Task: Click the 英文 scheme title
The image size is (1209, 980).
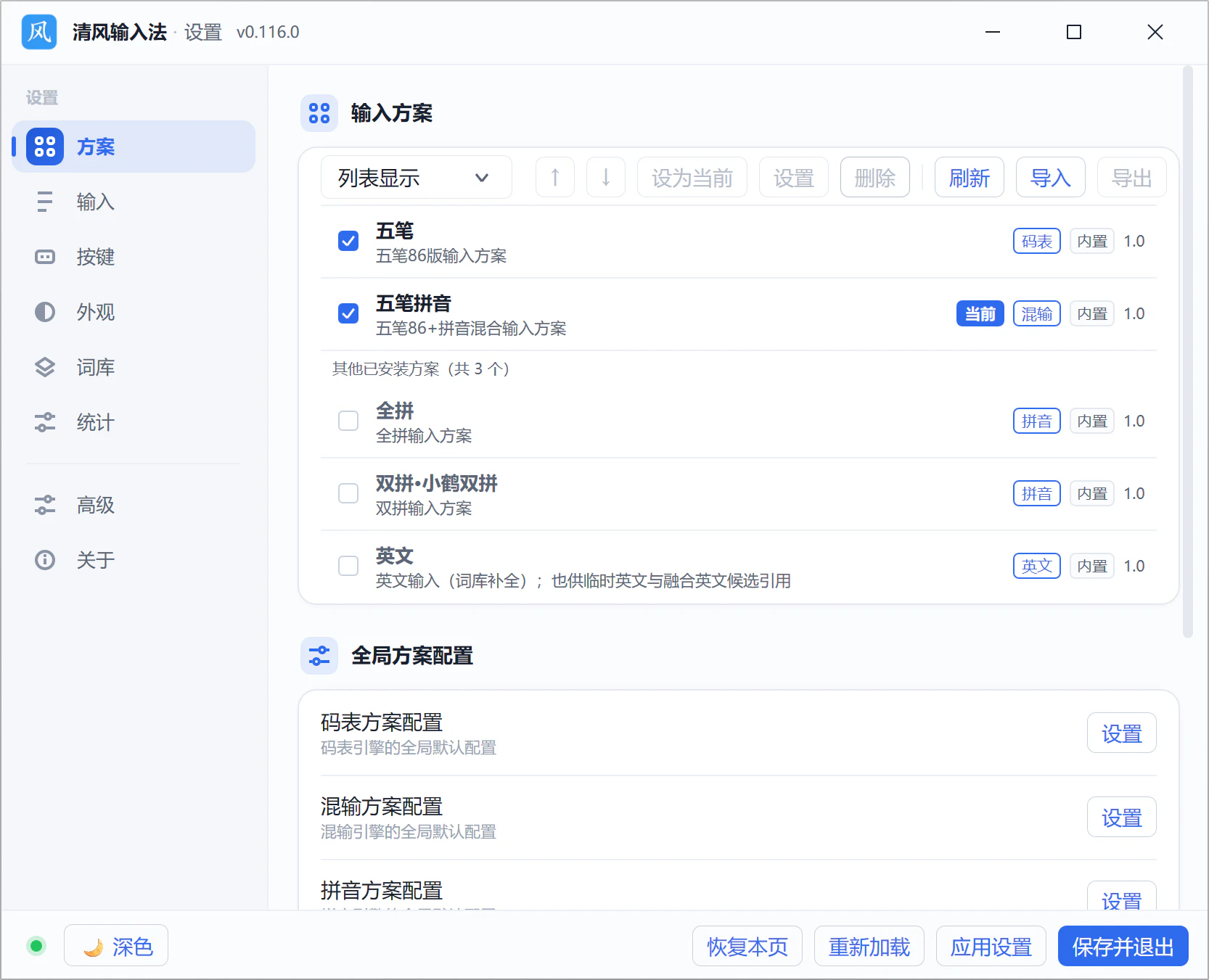Action: click(x=395, y=556)
